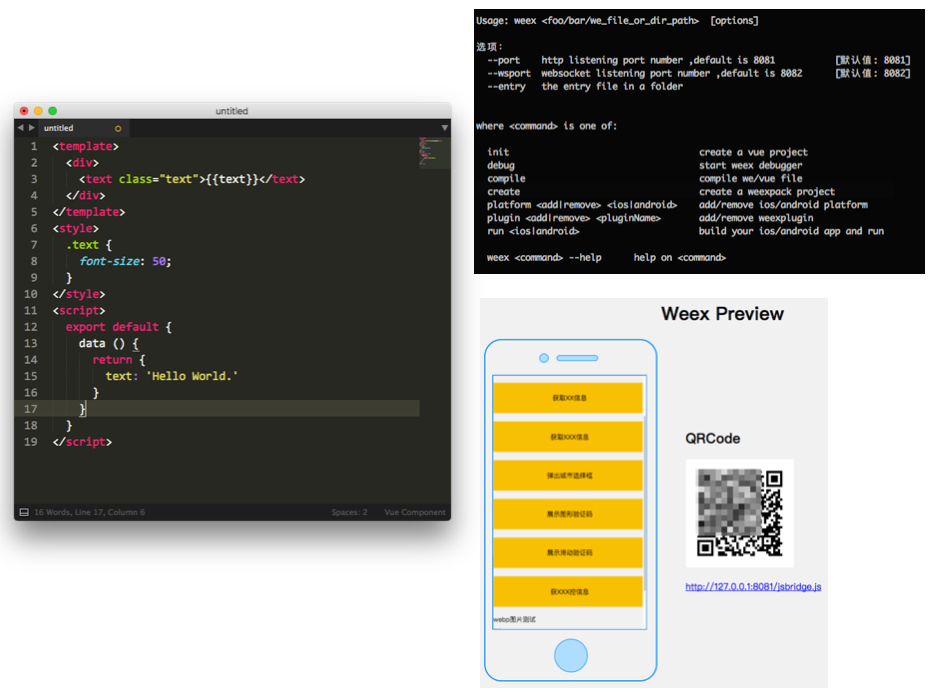The image size is (936, 692).
Task: Click the tab back arrow in Sublime Text
Action: [20, 128]
